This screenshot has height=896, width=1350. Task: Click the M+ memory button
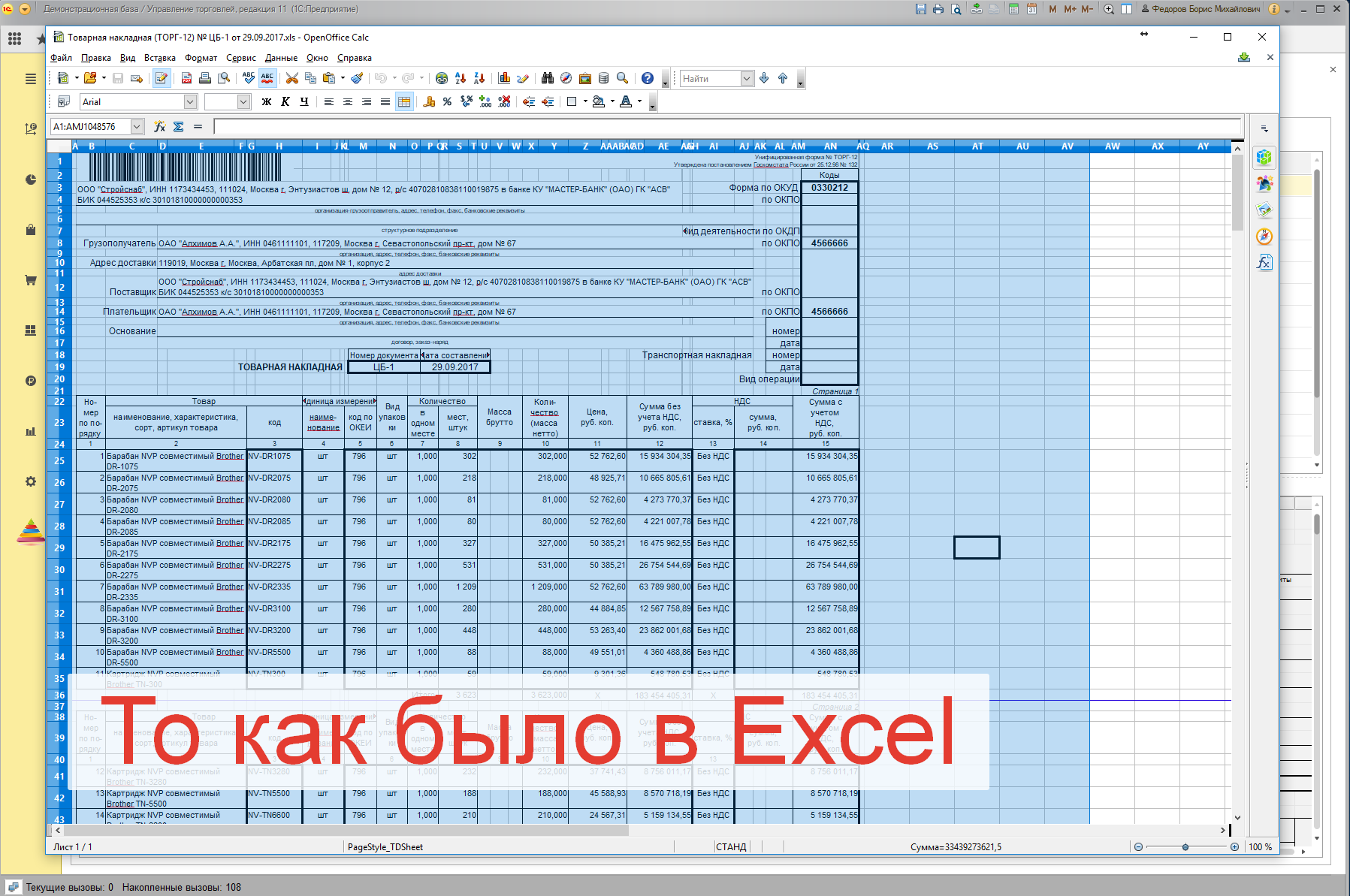coord(1070,9)
